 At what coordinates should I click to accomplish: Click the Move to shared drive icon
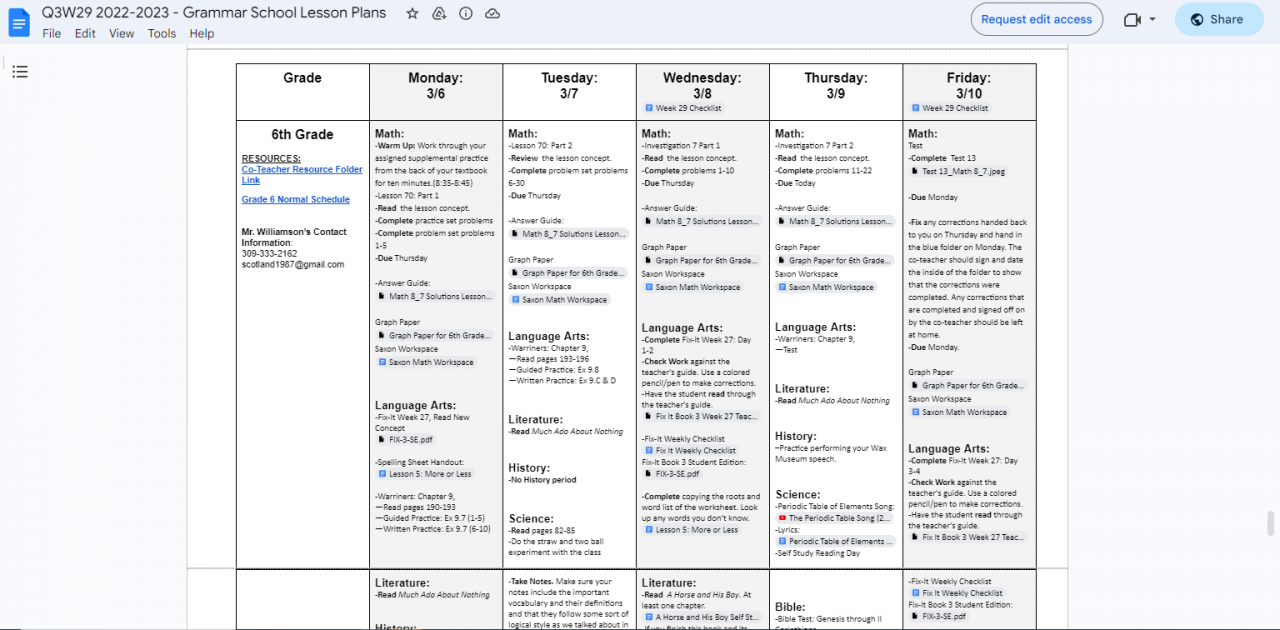438,13
